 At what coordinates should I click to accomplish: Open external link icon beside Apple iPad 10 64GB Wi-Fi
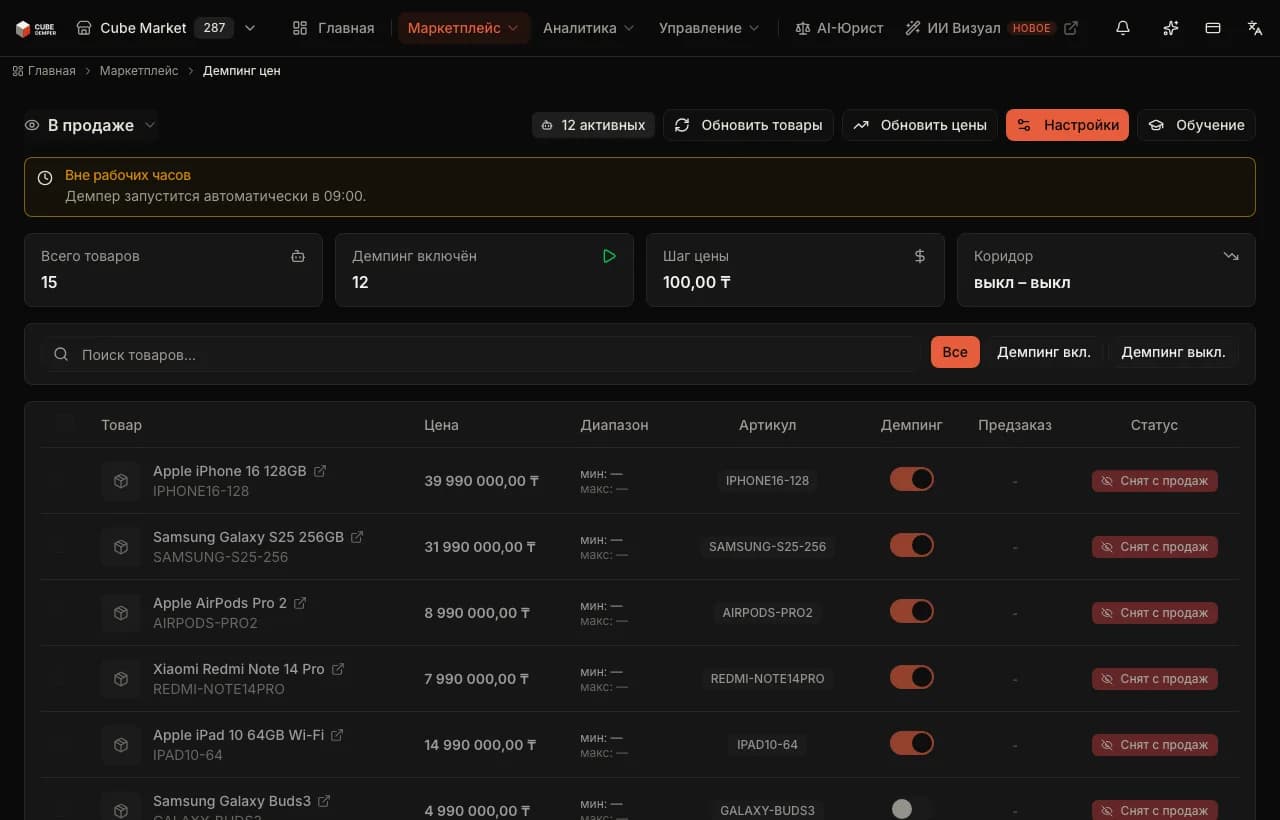(x=337, y=735)
